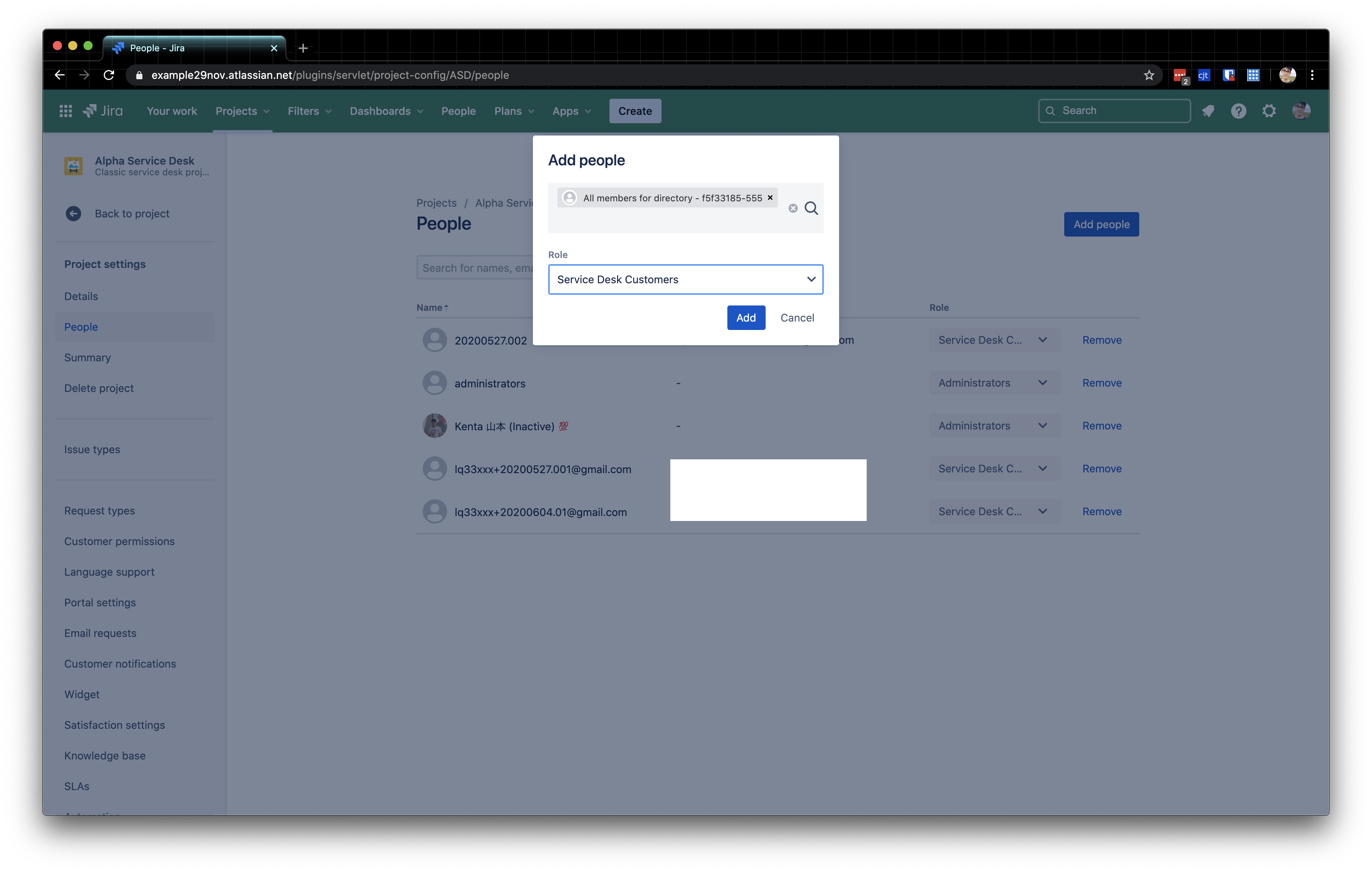This screenshot has height=872, width=1372.
Task: Go to Details in project settings
Action: 81,297
